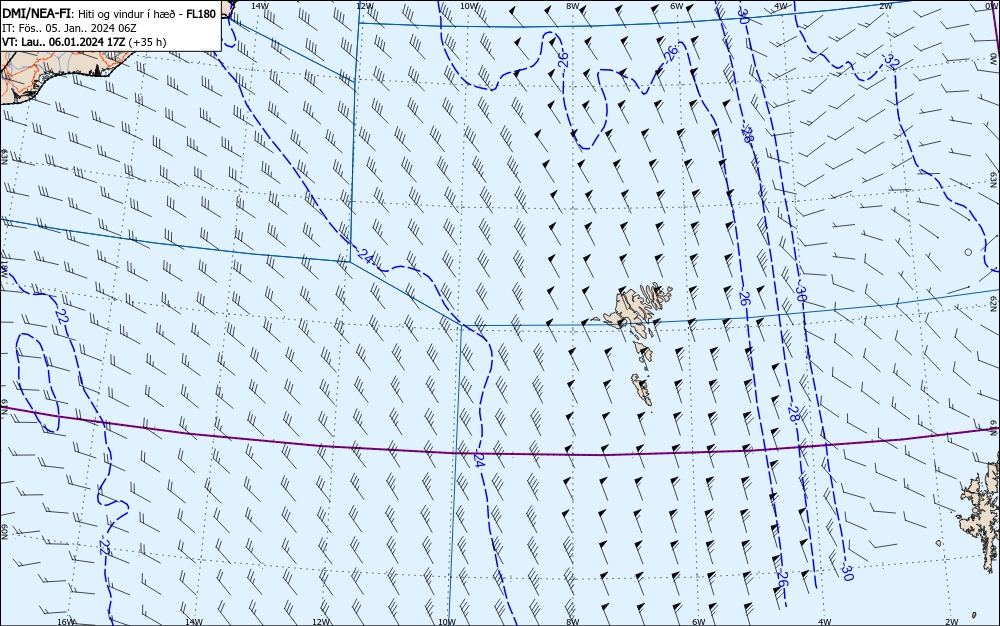Click the '6W' longitude label on the top edge
Viewport: 1000px width, 626px height.
point(677,5)
